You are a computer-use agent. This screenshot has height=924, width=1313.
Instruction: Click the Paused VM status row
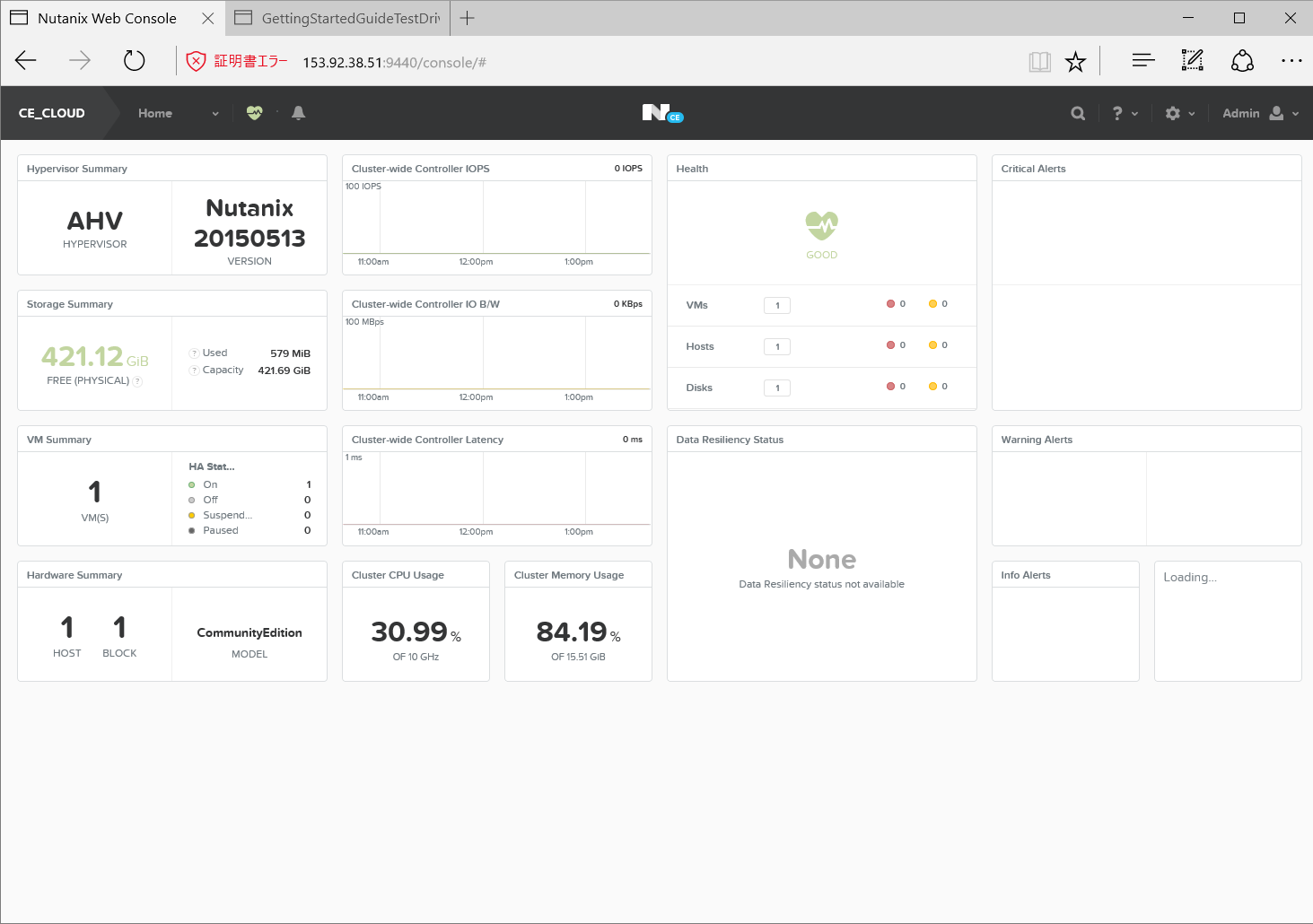[249, 530]
